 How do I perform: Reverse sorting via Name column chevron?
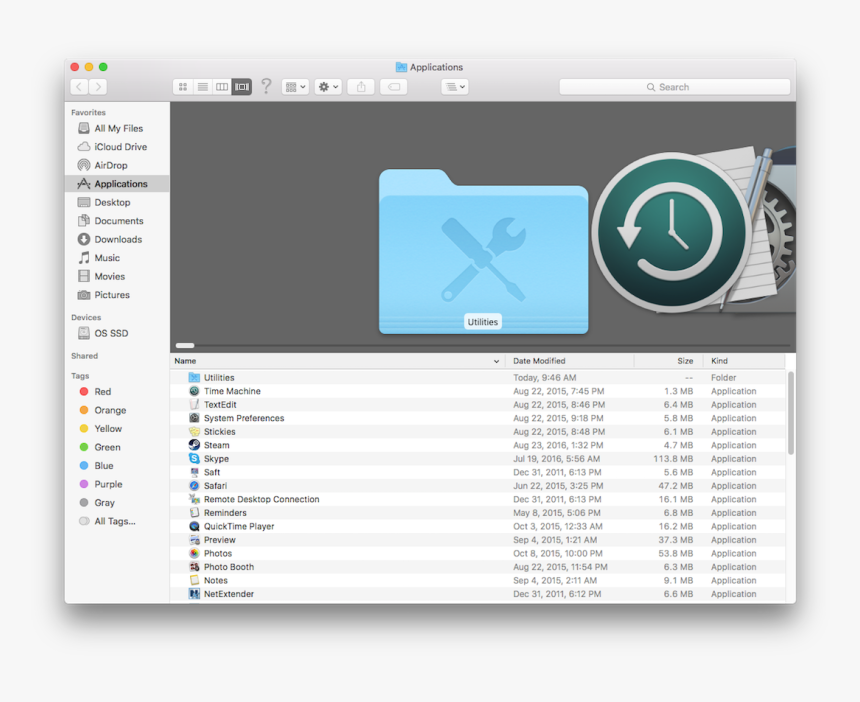pos(496,361)
